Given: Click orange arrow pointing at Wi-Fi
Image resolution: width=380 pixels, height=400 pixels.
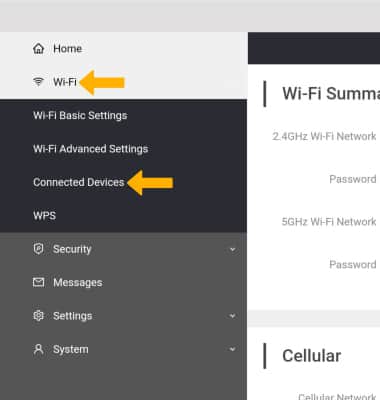Looking at the screenshot, I should (102, 82).
